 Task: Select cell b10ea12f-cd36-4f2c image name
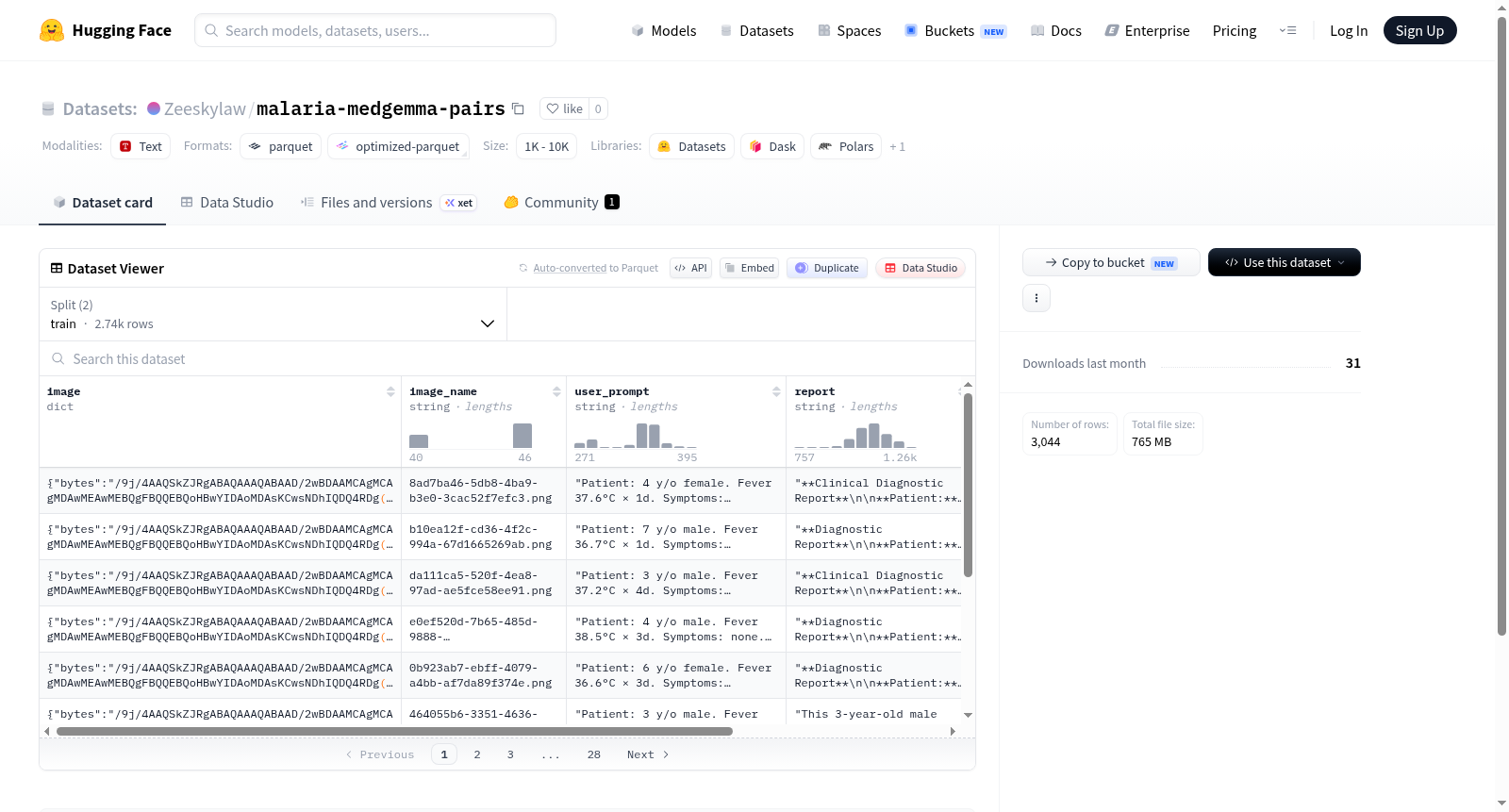[x=484, y=537]
